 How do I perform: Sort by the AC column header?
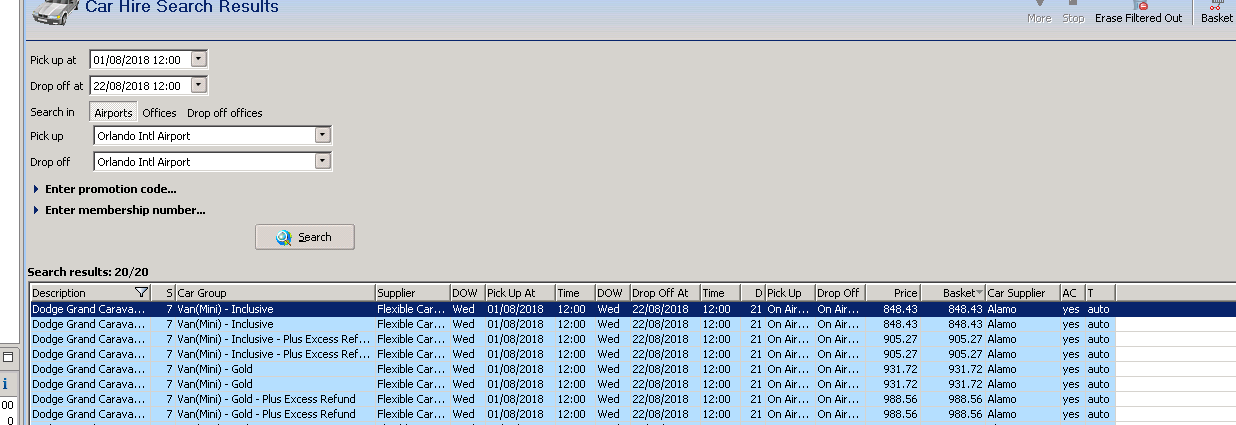pos(1072,293)
